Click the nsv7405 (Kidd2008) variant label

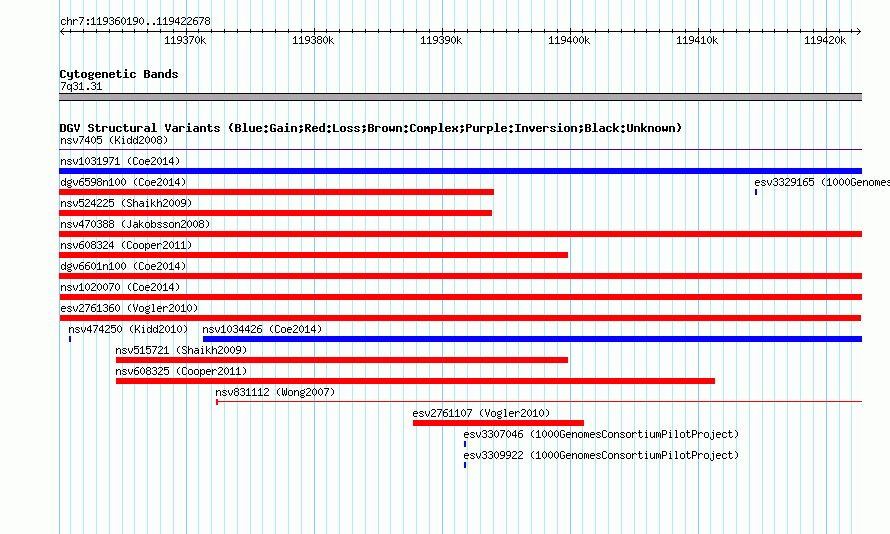pos(114,140)
